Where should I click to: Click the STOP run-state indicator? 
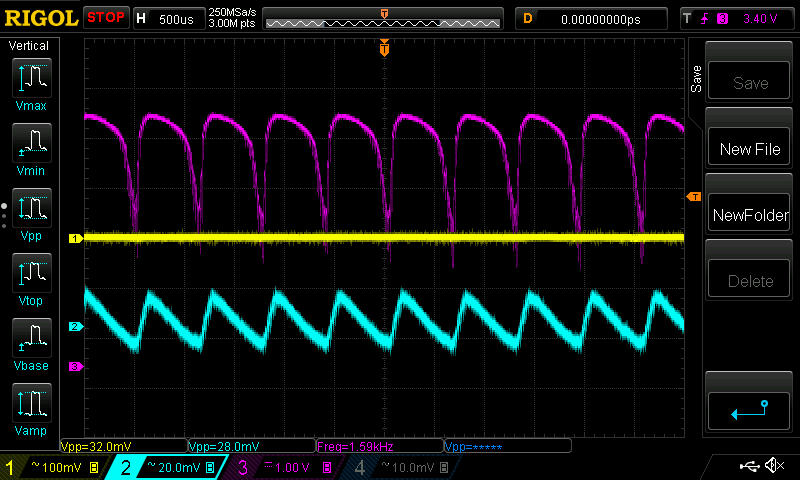click(x=106, y=18)
